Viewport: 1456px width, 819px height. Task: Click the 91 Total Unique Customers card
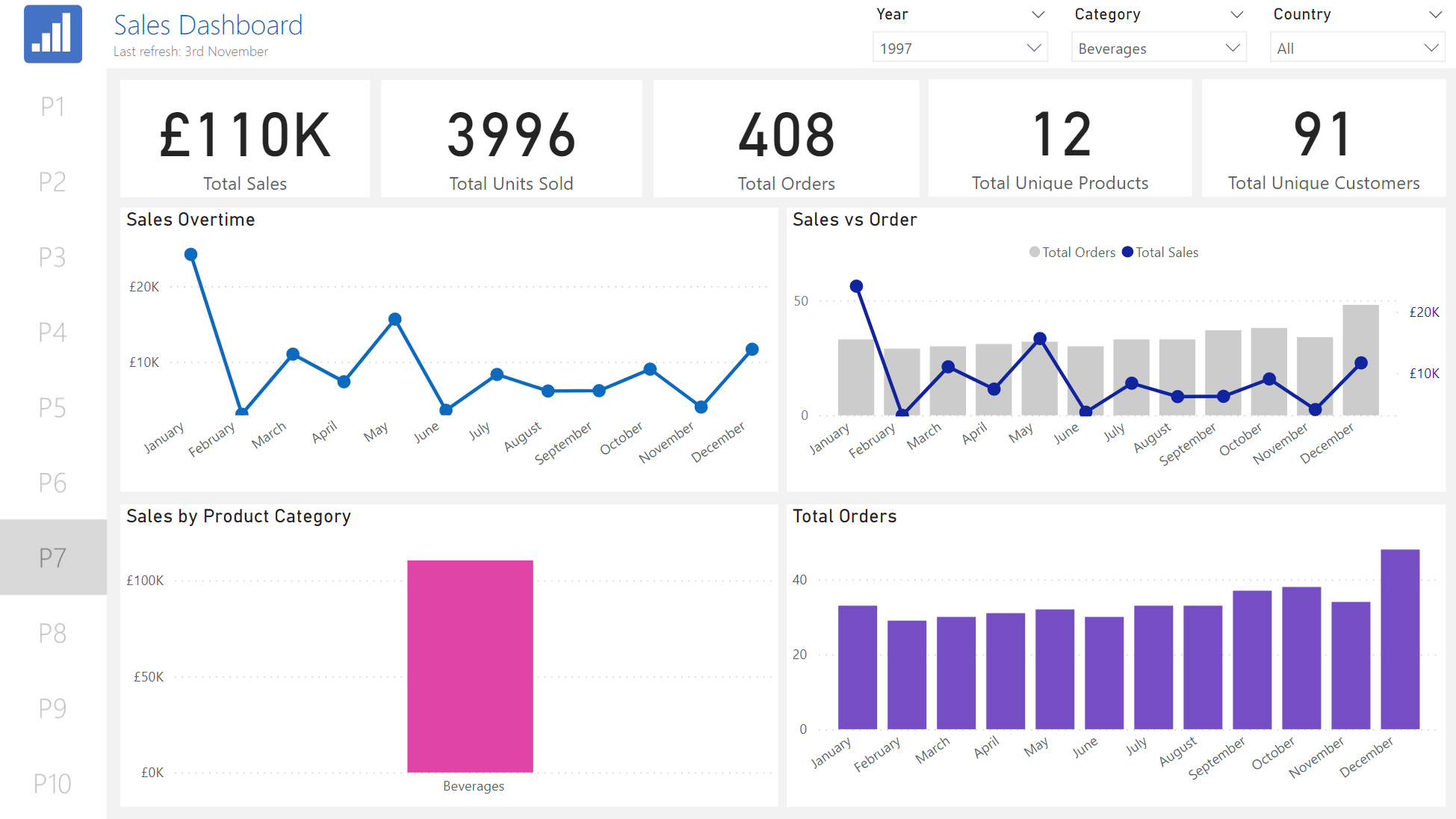[1323, 139]
